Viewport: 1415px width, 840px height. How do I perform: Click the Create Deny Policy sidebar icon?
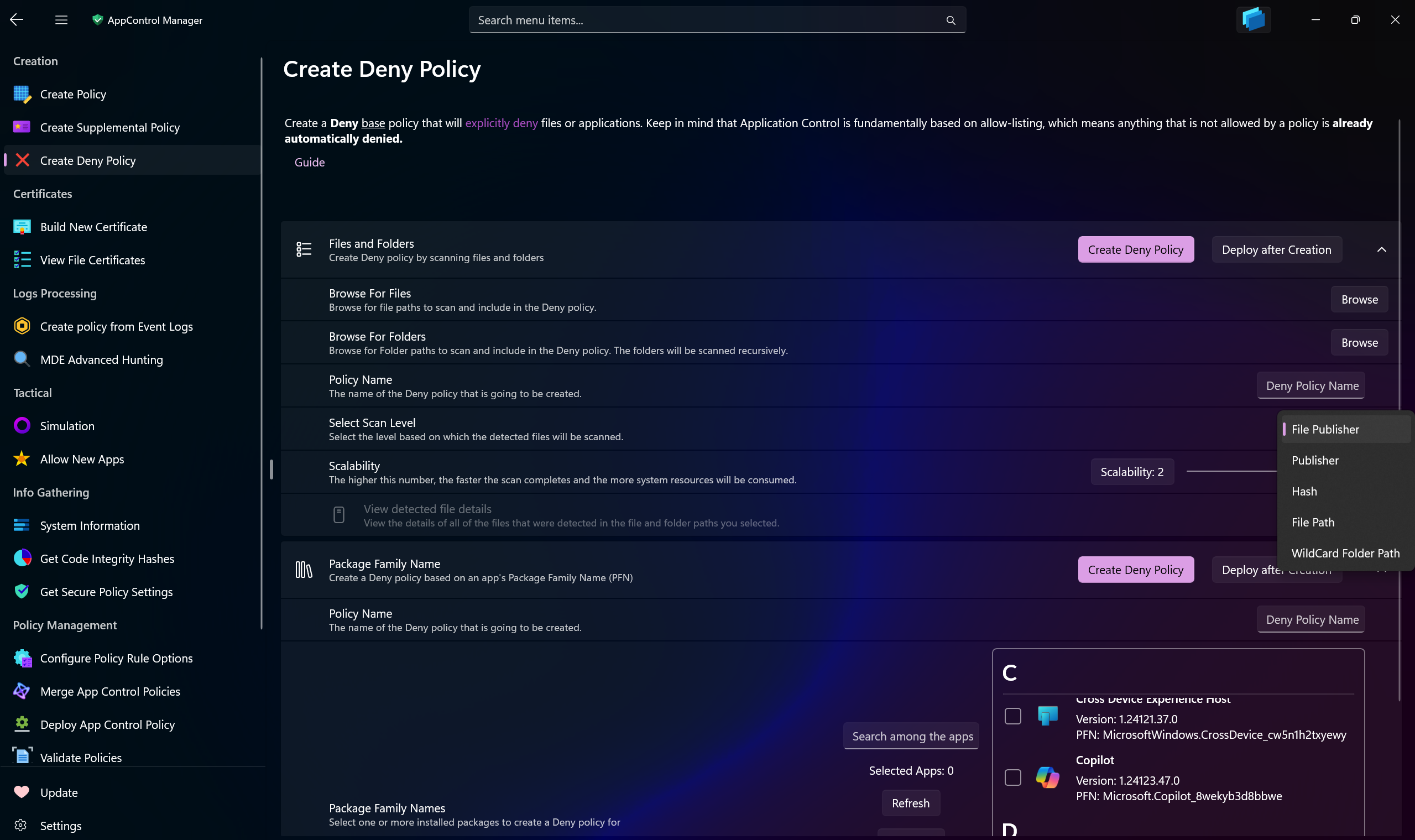[x=22, y=160]
